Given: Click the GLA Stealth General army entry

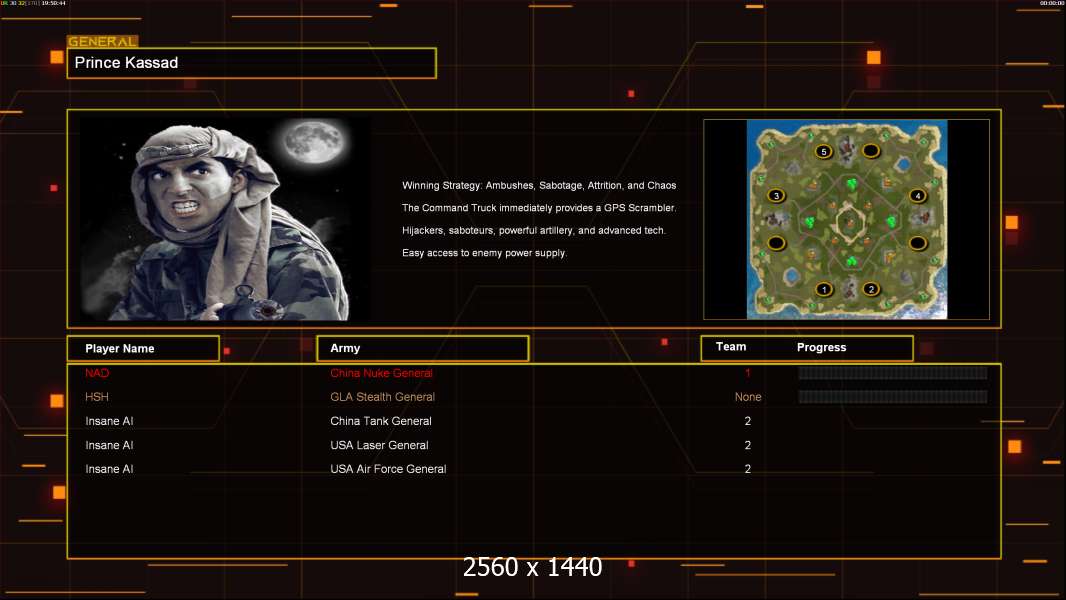Looking at the screenshot, I should [382, 397].
